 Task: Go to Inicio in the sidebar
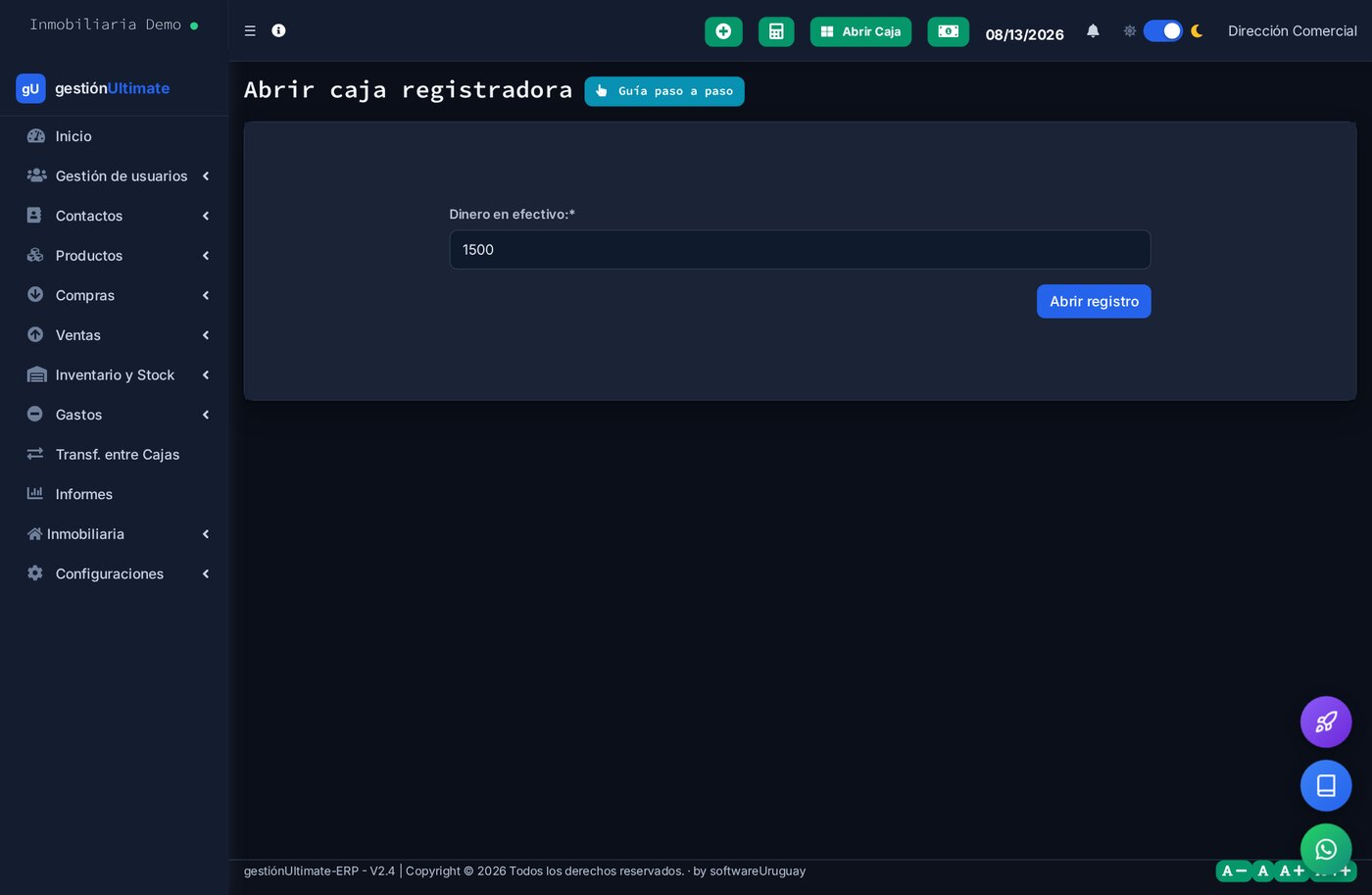[x=114, y=136]
